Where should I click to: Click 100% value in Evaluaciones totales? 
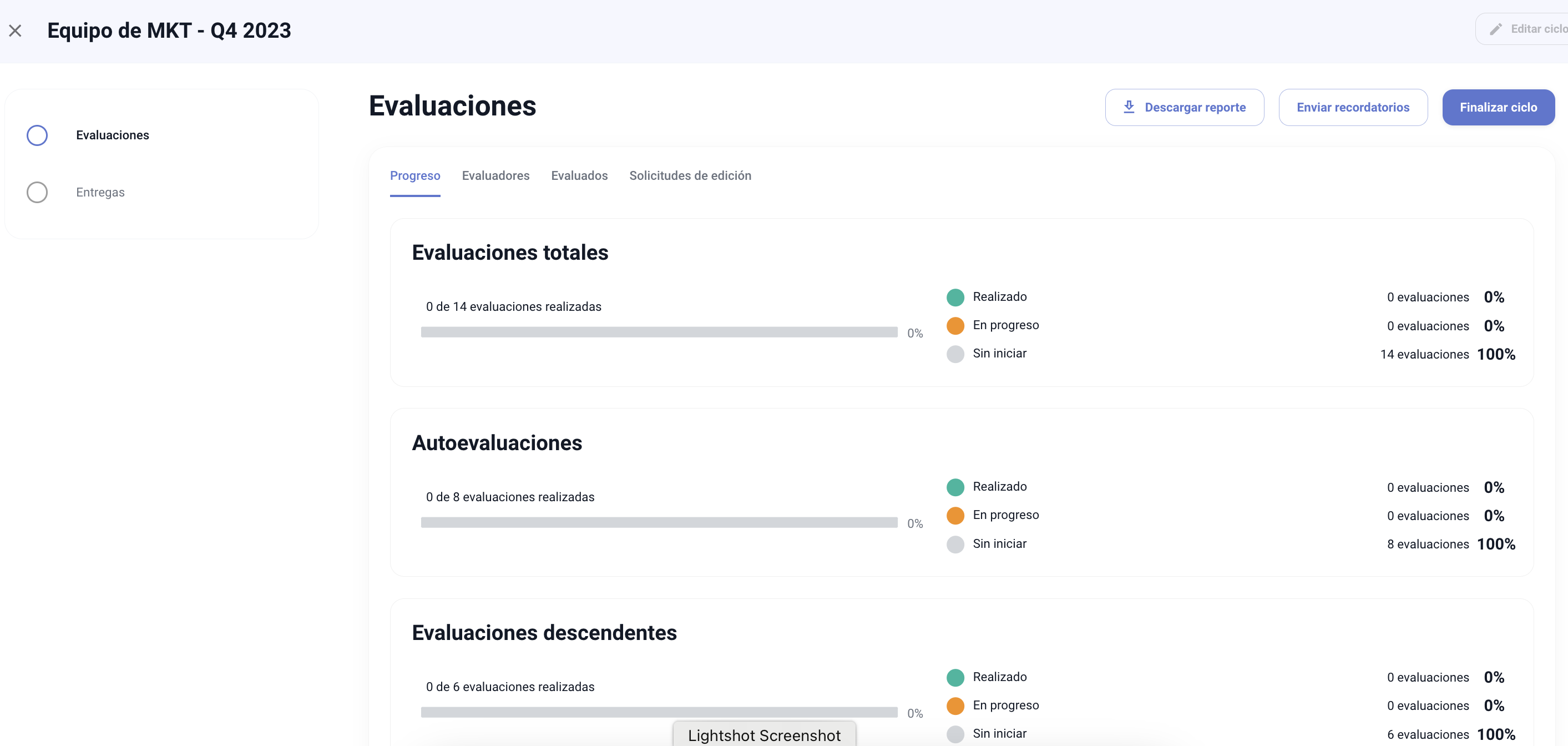coord(1496,355)
